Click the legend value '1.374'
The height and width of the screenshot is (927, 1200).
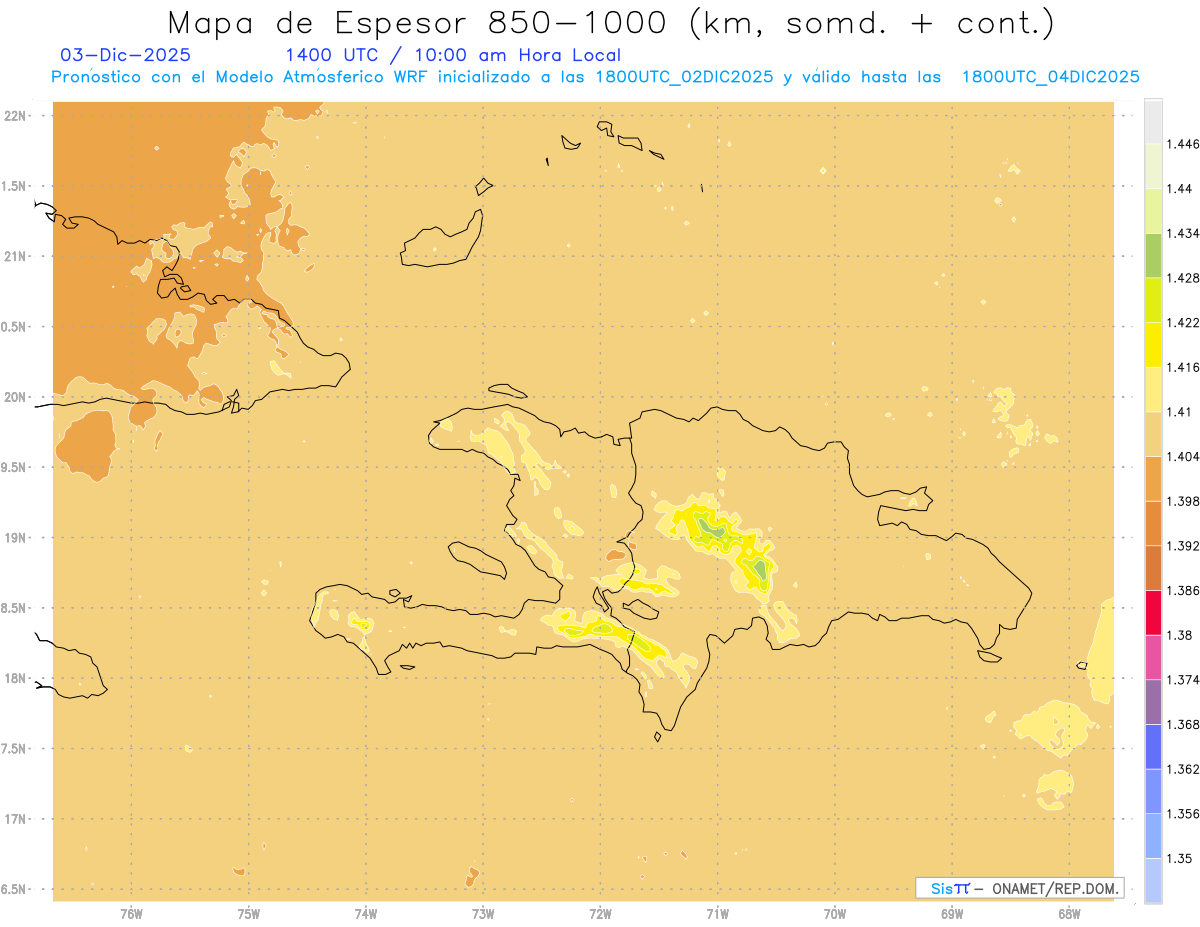click(1184, 679)
